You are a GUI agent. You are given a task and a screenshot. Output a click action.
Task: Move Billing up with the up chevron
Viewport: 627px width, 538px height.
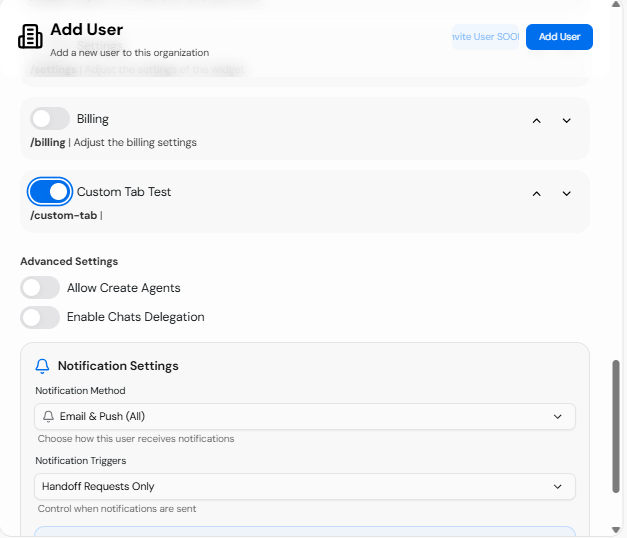click(x=537, y=120)
